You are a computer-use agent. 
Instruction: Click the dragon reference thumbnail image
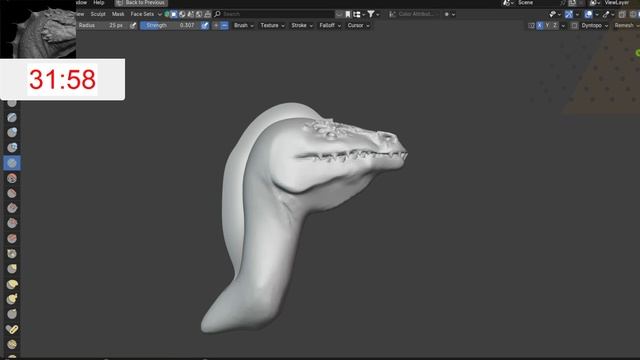point(38,29)
